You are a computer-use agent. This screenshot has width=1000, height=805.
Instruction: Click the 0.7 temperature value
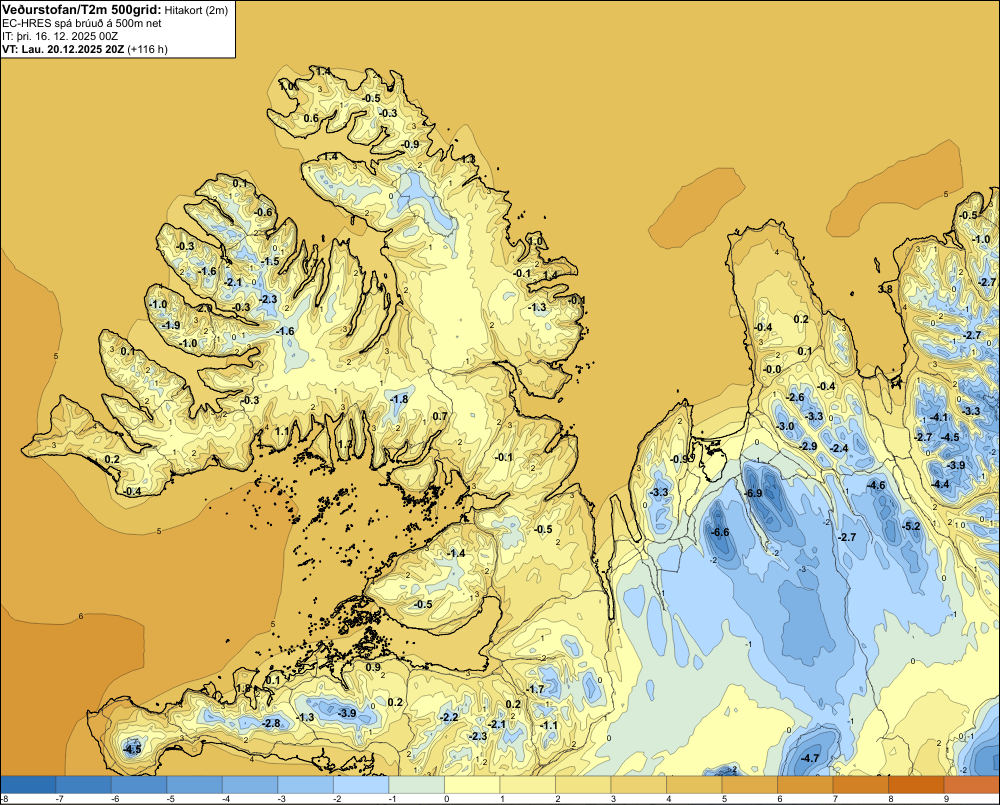click(440, 417)
